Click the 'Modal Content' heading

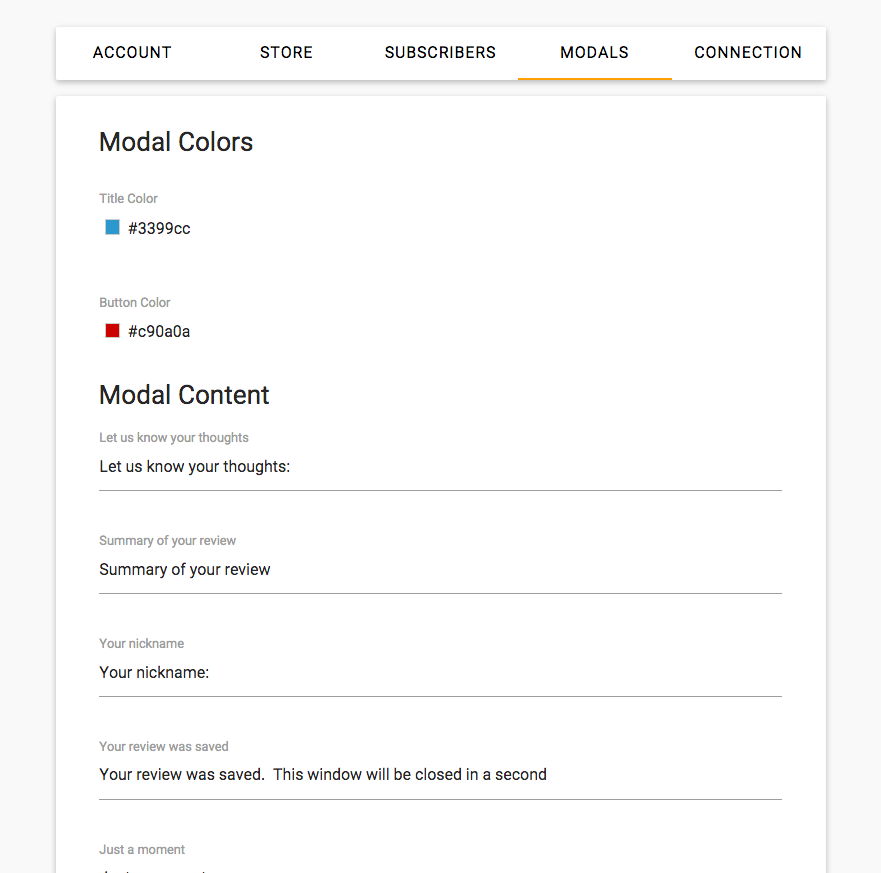[x=184, y=395]
